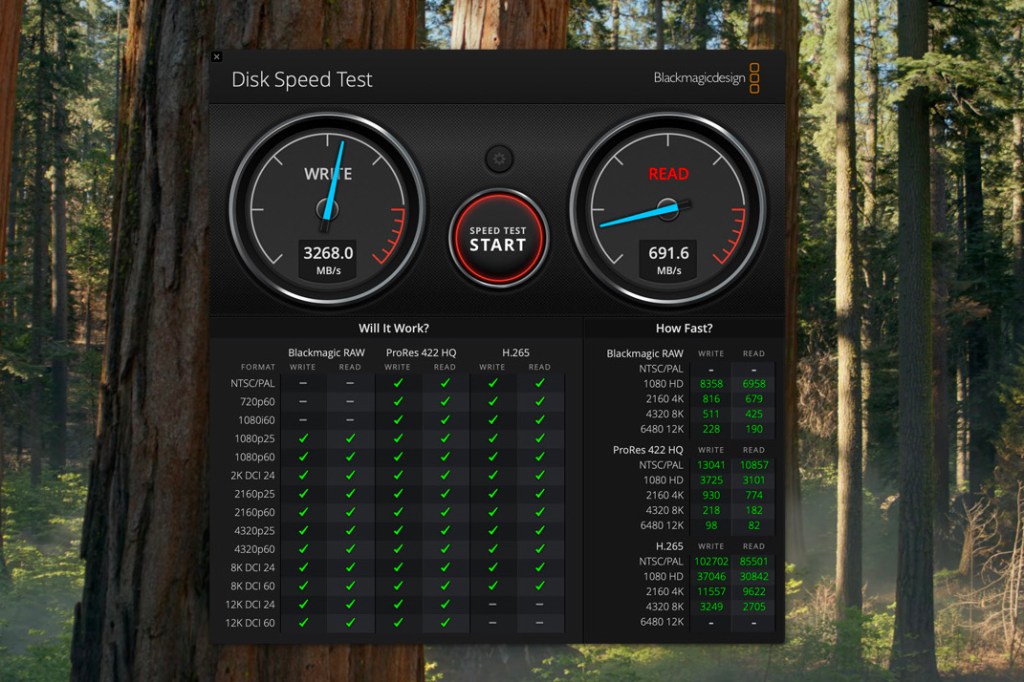Click H.265 NTSC/PAL read value 85501
The height and width of the screenshot is (682, 1024).
point(754,562)
